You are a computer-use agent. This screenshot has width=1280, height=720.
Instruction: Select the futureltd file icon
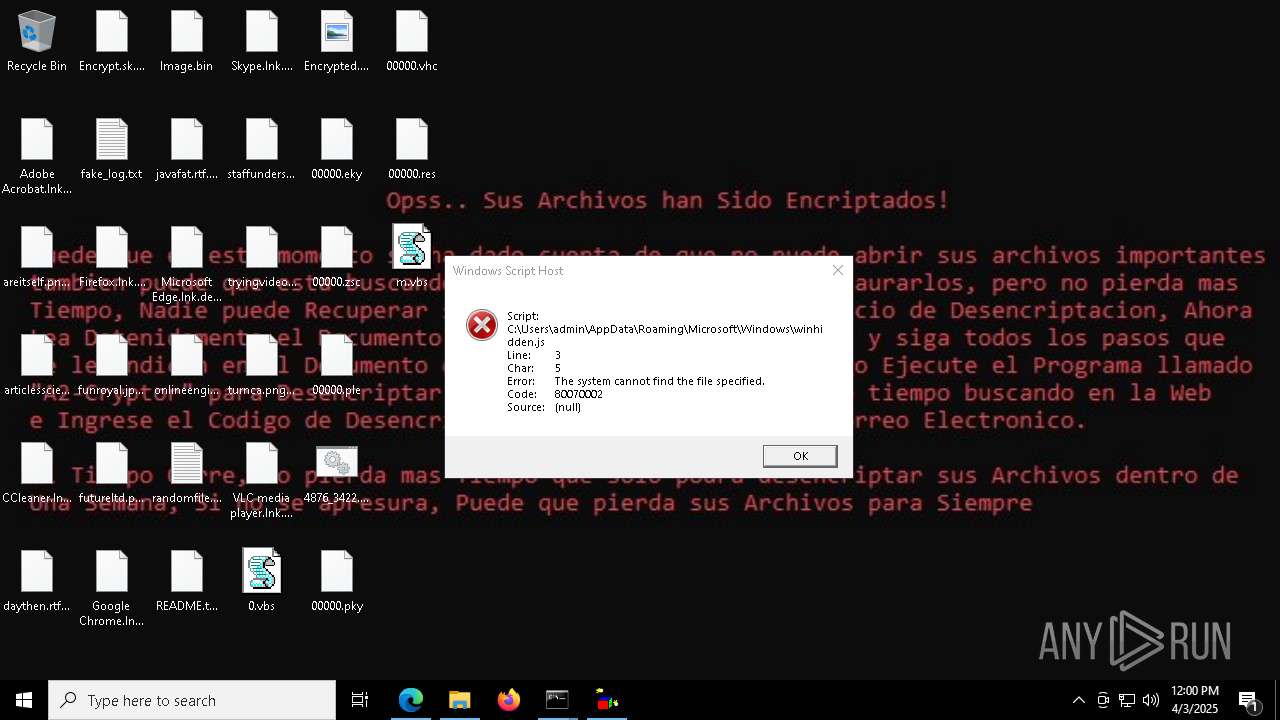click(x=112, y=474)
